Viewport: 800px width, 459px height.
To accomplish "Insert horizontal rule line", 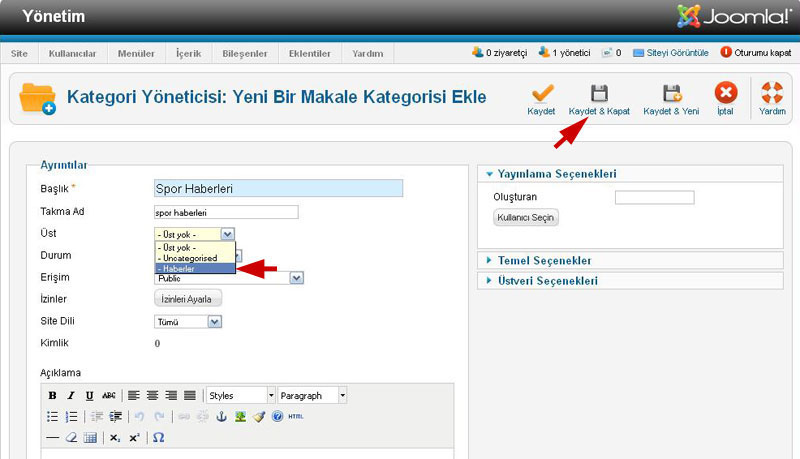I will click(x=52, y=438).
